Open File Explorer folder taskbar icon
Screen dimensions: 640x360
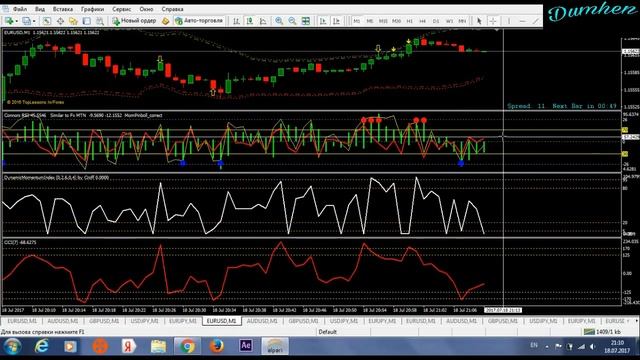point(158,347)
